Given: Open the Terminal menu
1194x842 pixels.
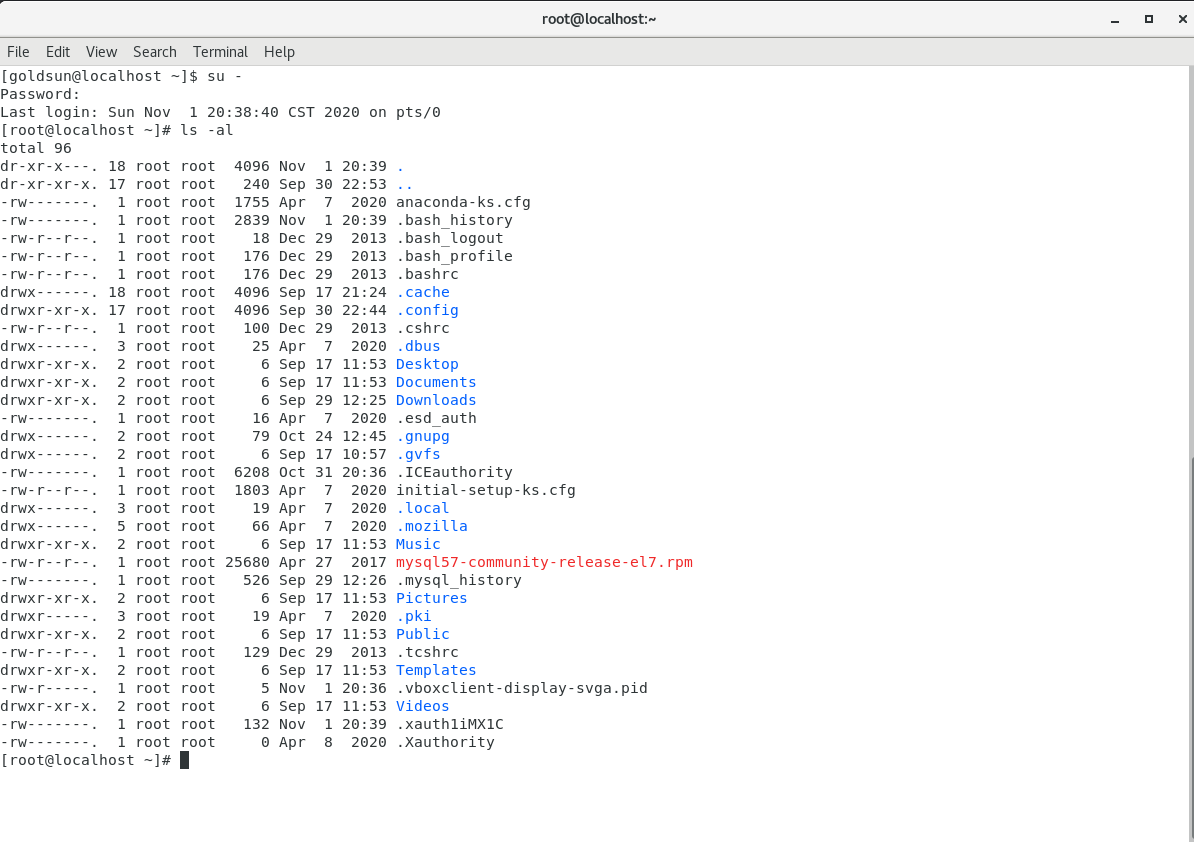Looking at the screenshot, I should tap(220, 52).
